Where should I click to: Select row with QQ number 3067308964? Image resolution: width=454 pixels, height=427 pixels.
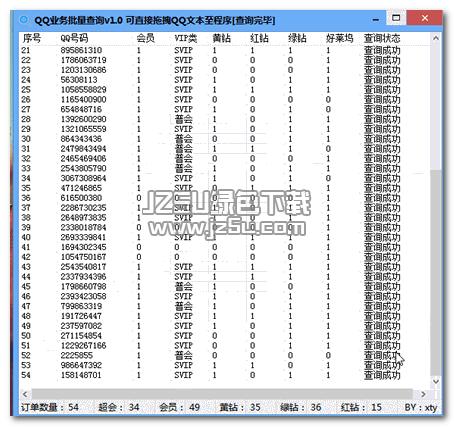(211, 178)
